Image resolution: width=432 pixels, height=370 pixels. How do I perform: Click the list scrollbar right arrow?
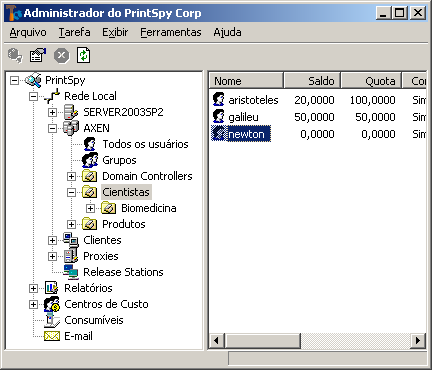[x=418, y=341]
